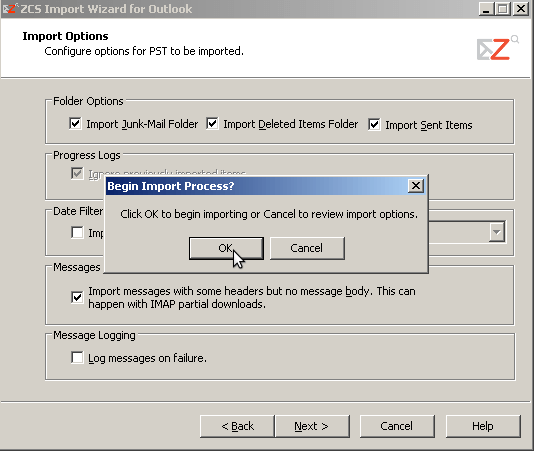Image resolution: width=534 pixels, height=452 pixels.
Task: Proceed with the Next button
Action: 312,426
